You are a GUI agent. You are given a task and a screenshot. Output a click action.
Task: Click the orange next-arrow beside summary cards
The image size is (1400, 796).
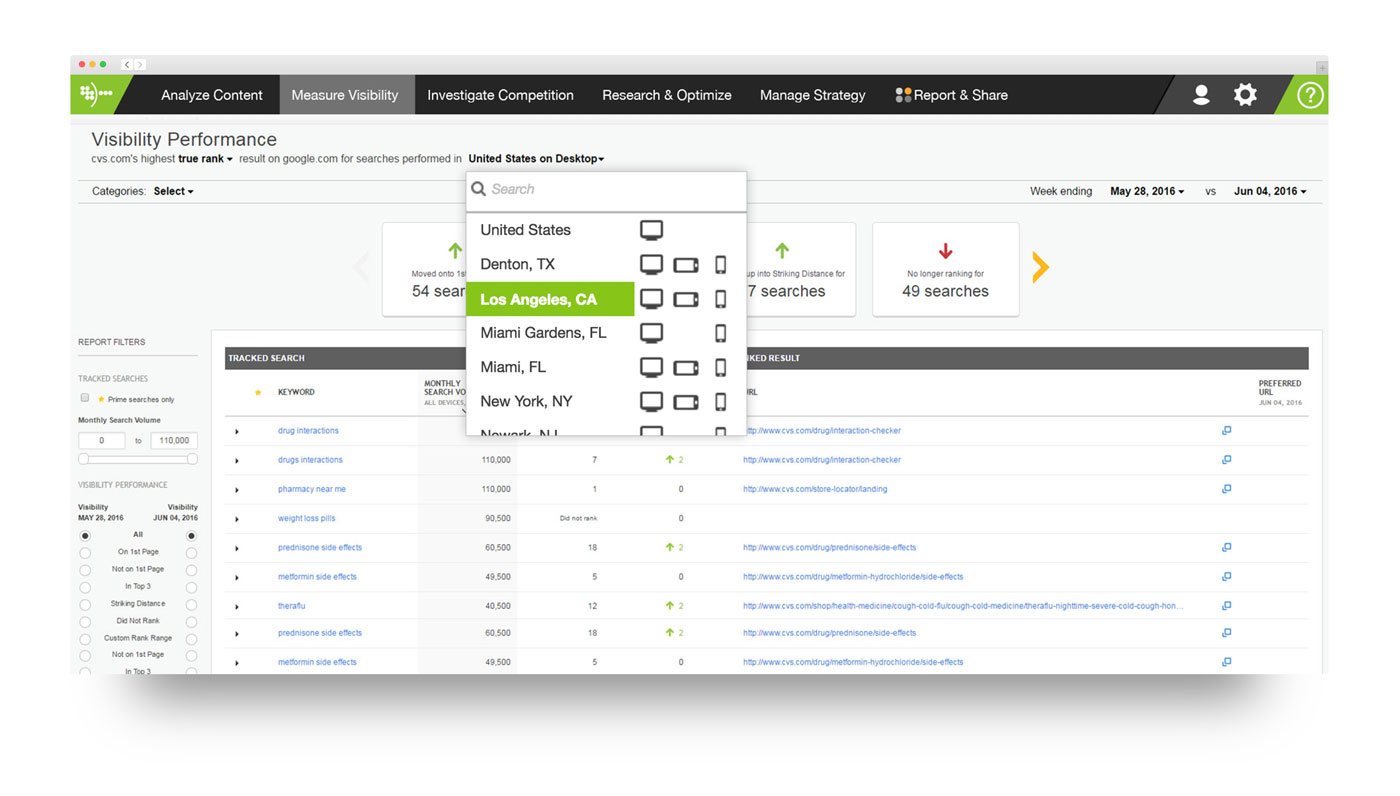pos(1041,267)
